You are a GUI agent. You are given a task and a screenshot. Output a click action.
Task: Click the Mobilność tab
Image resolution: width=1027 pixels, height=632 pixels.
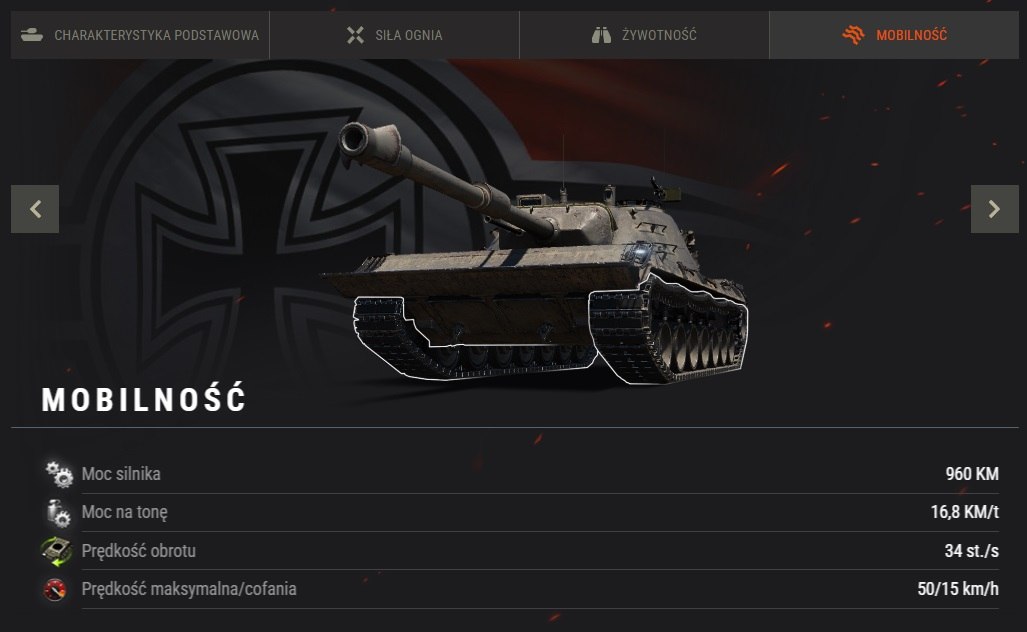(894, 35)
